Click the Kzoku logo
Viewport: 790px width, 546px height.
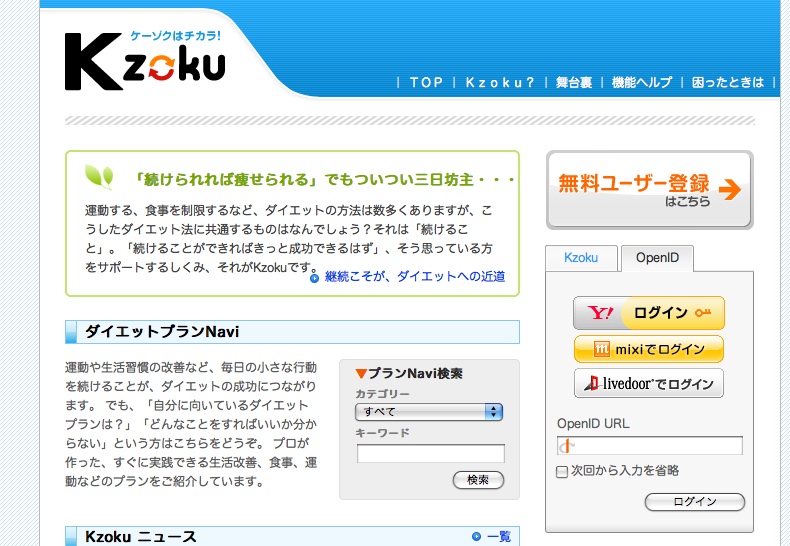click(x=145, y=61)
